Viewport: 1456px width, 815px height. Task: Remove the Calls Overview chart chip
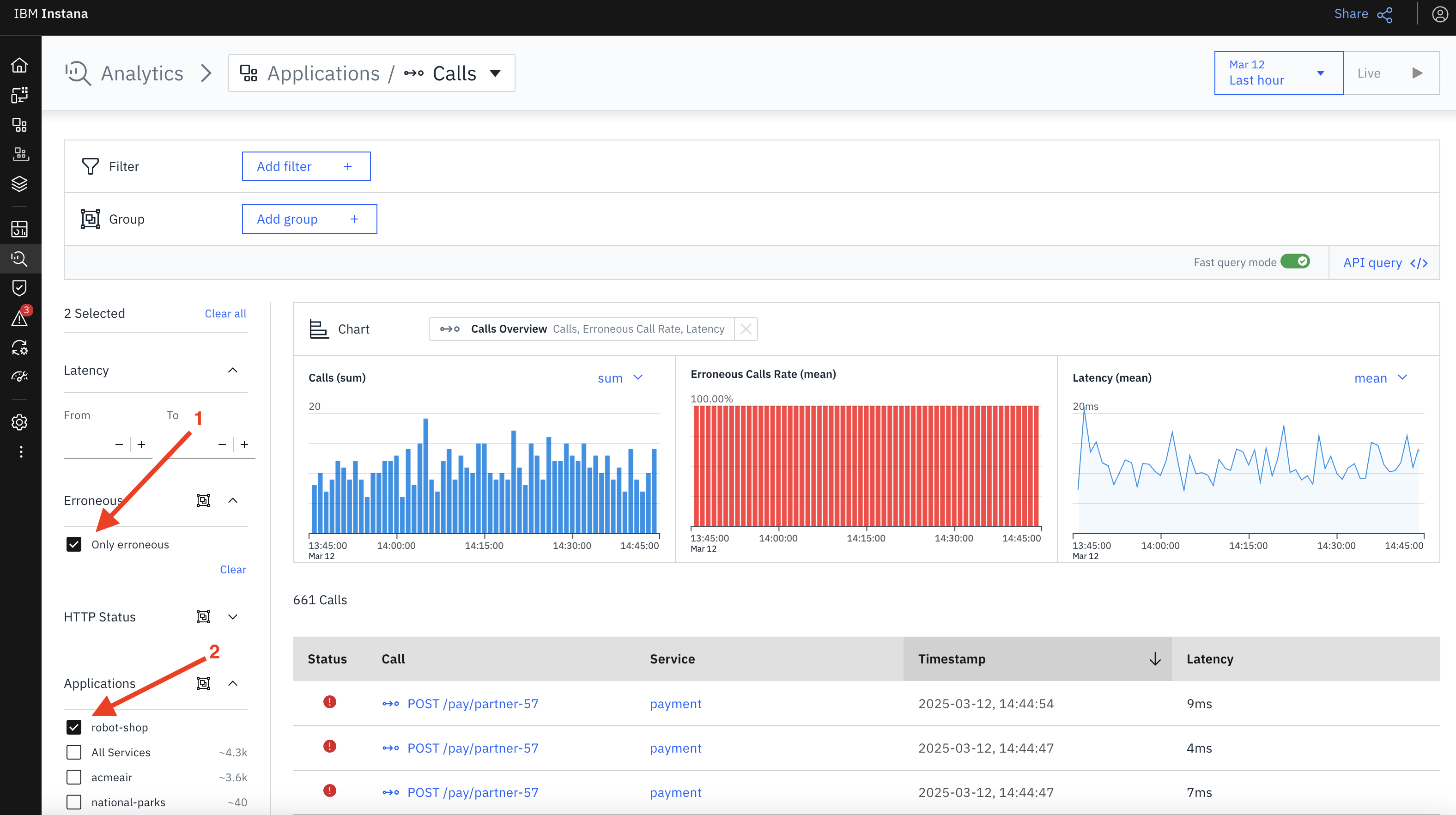click(x=746, y=329)
